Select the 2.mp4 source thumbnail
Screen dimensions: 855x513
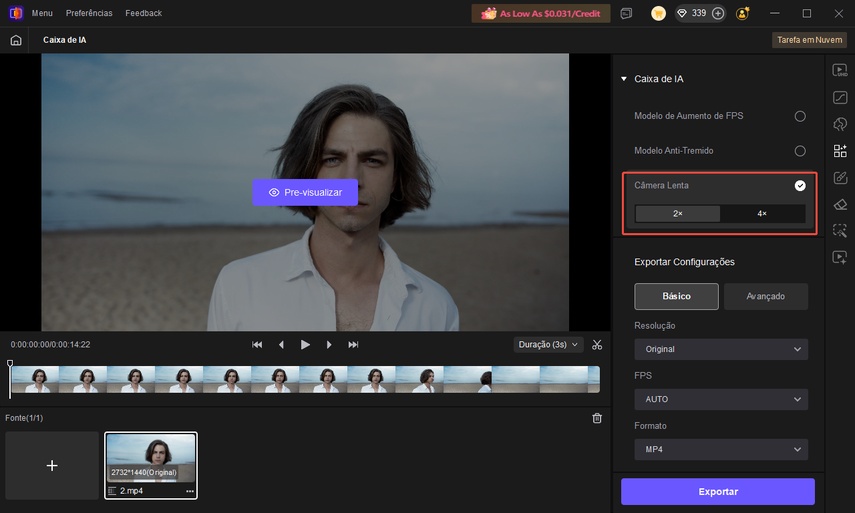click(151, 466)
